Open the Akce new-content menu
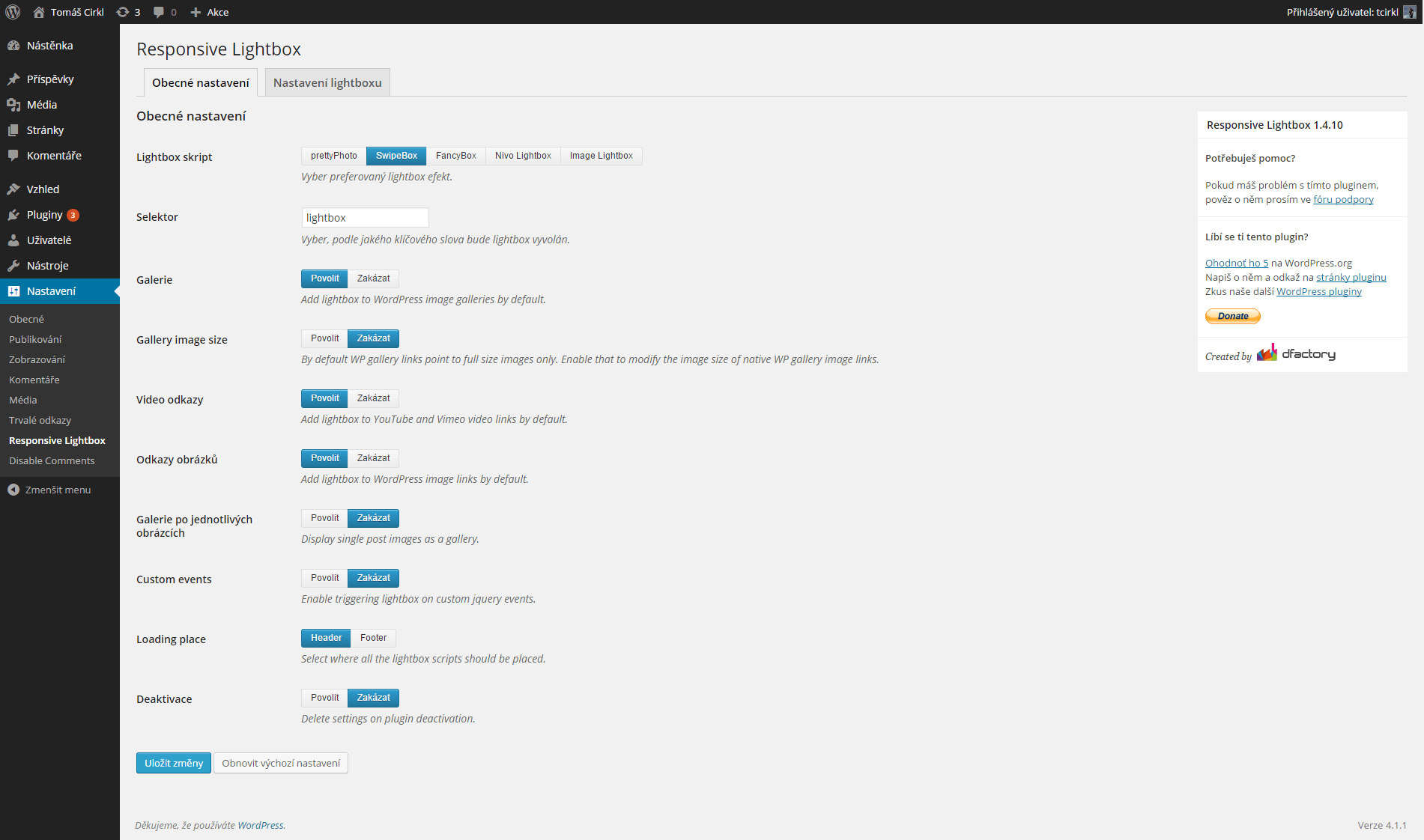This screenshot has height=840, width=1424. click(210, 12)
